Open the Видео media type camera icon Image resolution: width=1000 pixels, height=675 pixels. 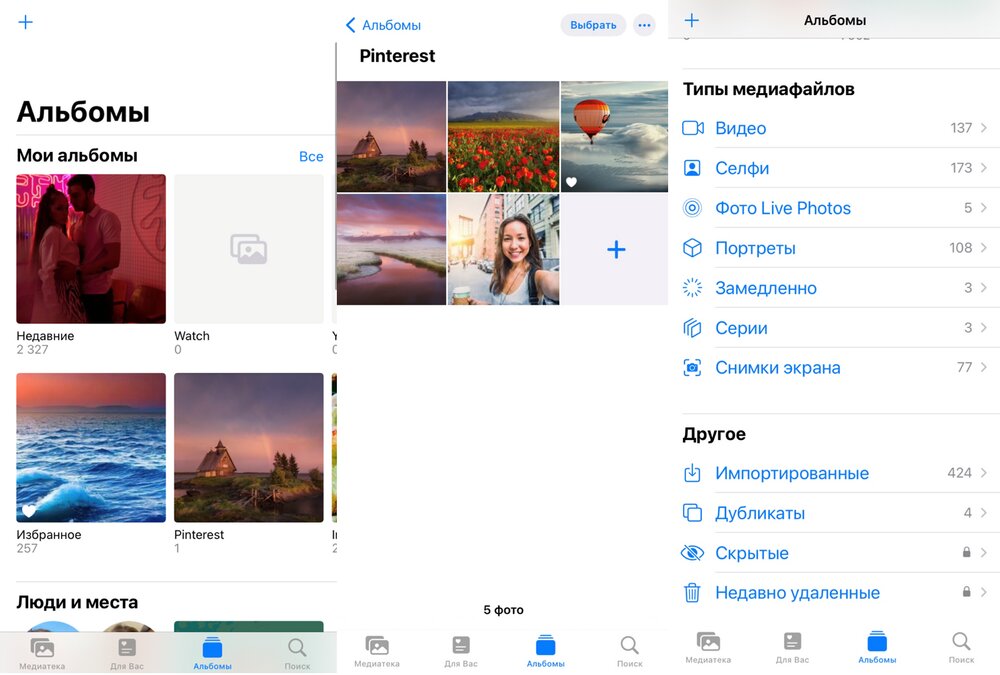pyautogui.click(x=693, y=128)
